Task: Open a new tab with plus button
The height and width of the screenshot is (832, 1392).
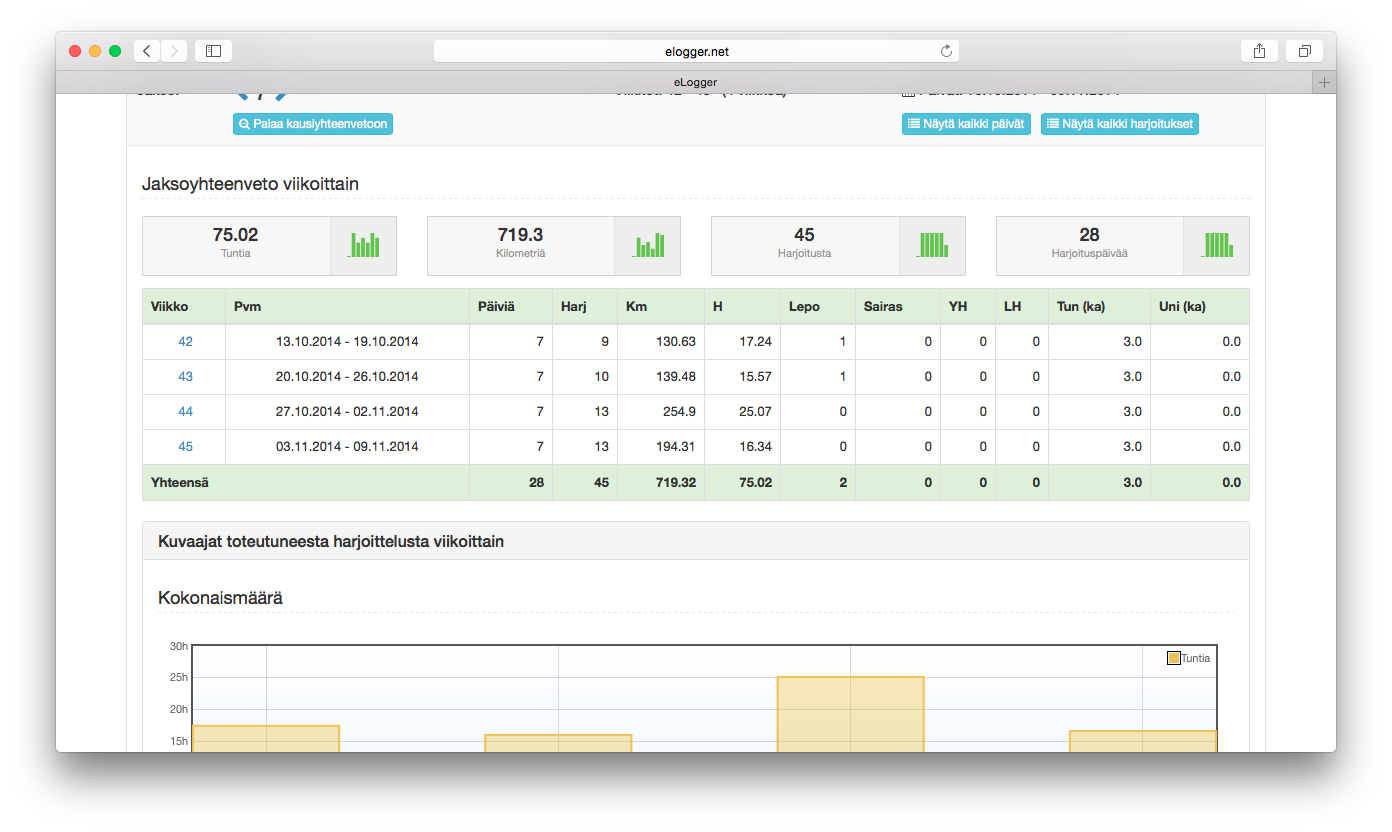Action: click(x=1324, y=82)
